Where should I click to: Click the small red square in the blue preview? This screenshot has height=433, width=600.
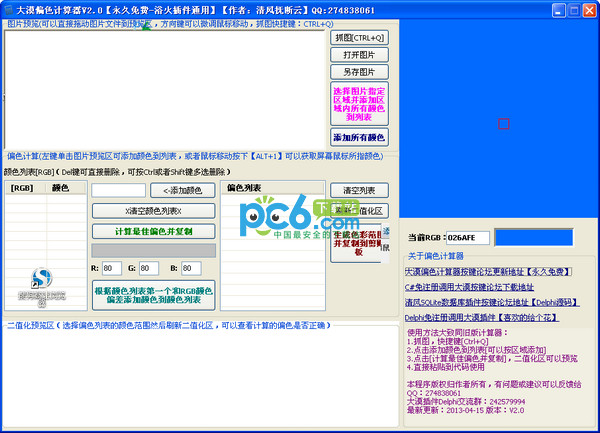pos(503,124)
